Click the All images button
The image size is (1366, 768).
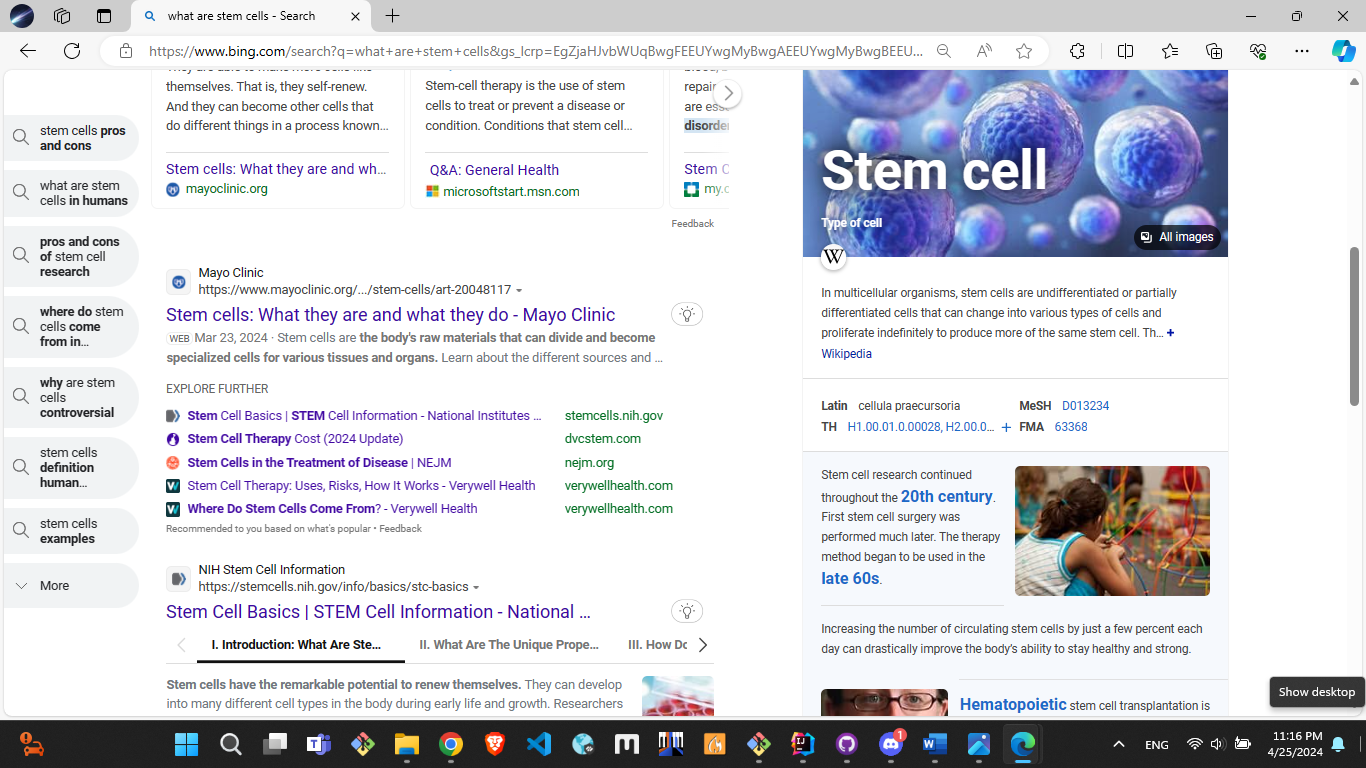1177,237
